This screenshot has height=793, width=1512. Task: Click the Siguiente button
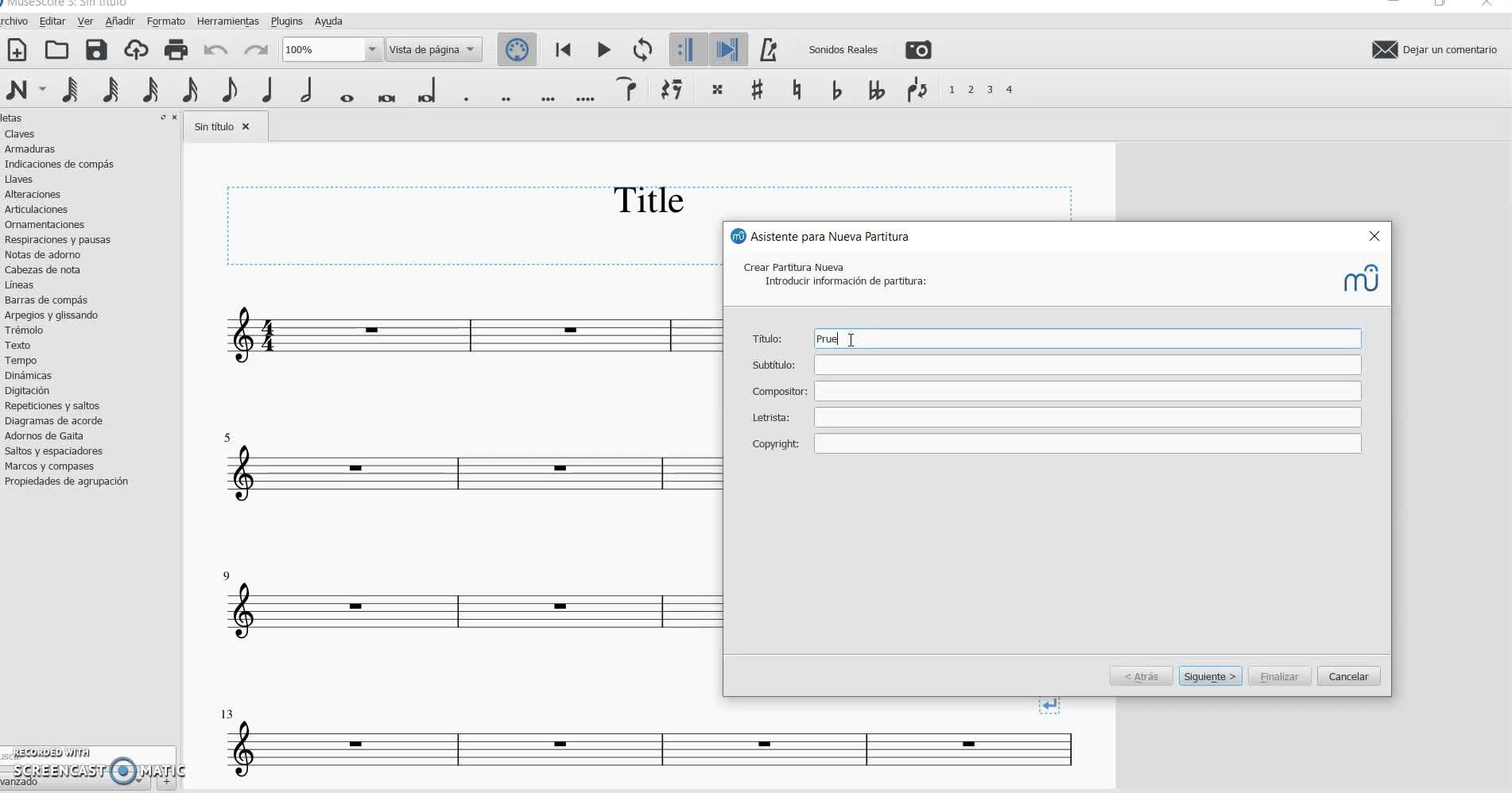pyautogui.click(x=1209, y=676)
